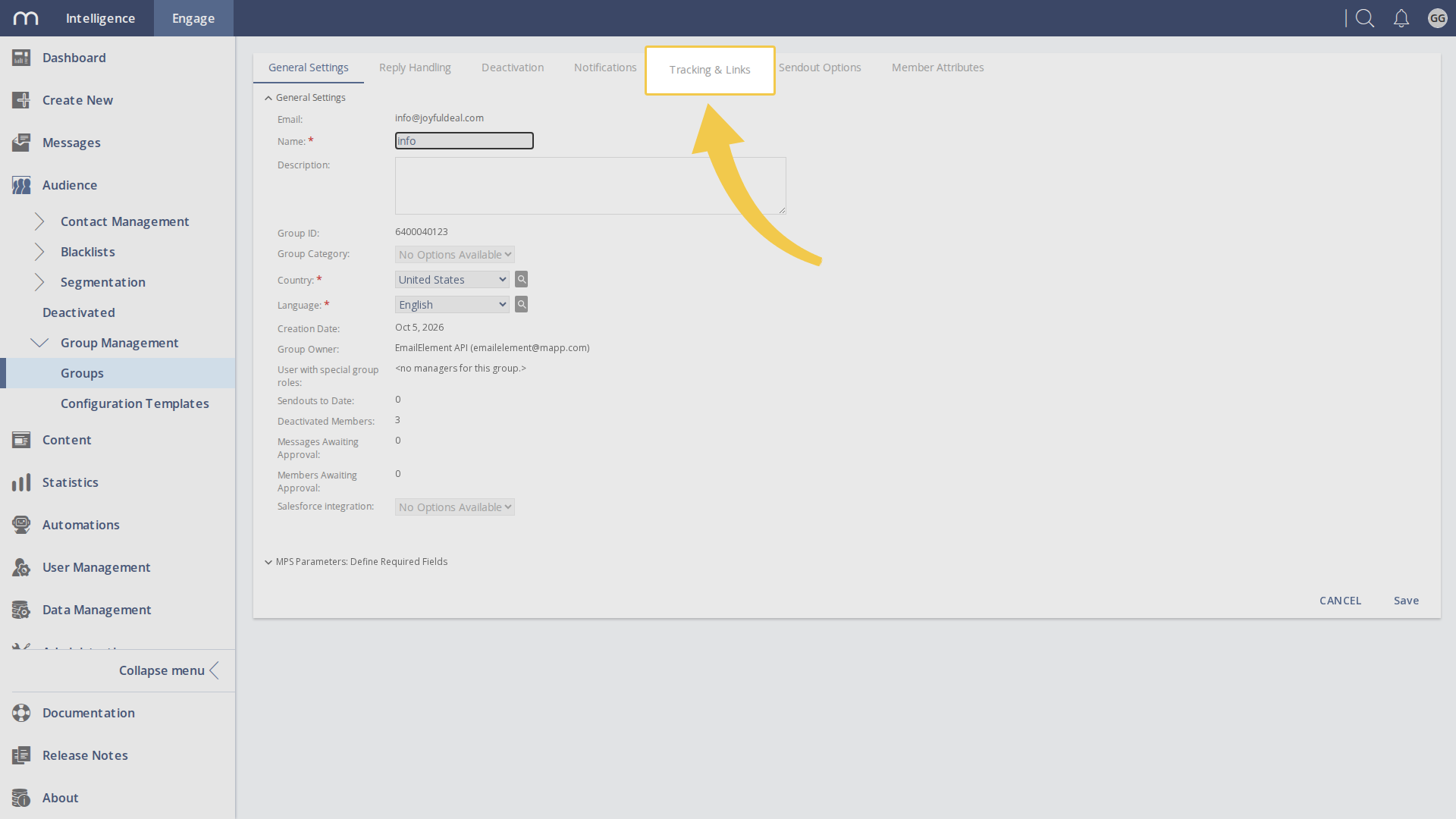Expand Segmentation submenu

(x=39, y=282)
